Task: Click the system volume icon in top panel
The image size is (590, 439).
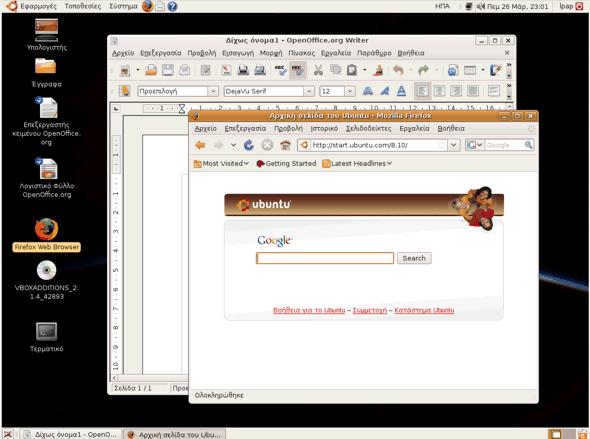Action: pos(481,6)
